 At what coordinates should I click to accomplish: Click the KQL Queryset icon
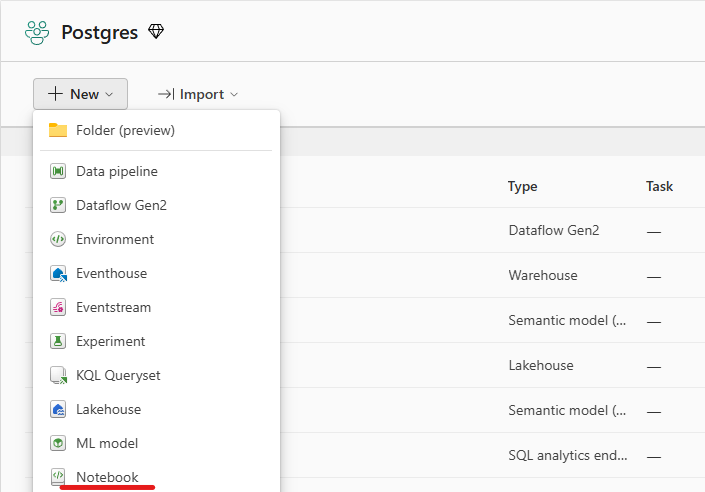(x=58, y=375)
